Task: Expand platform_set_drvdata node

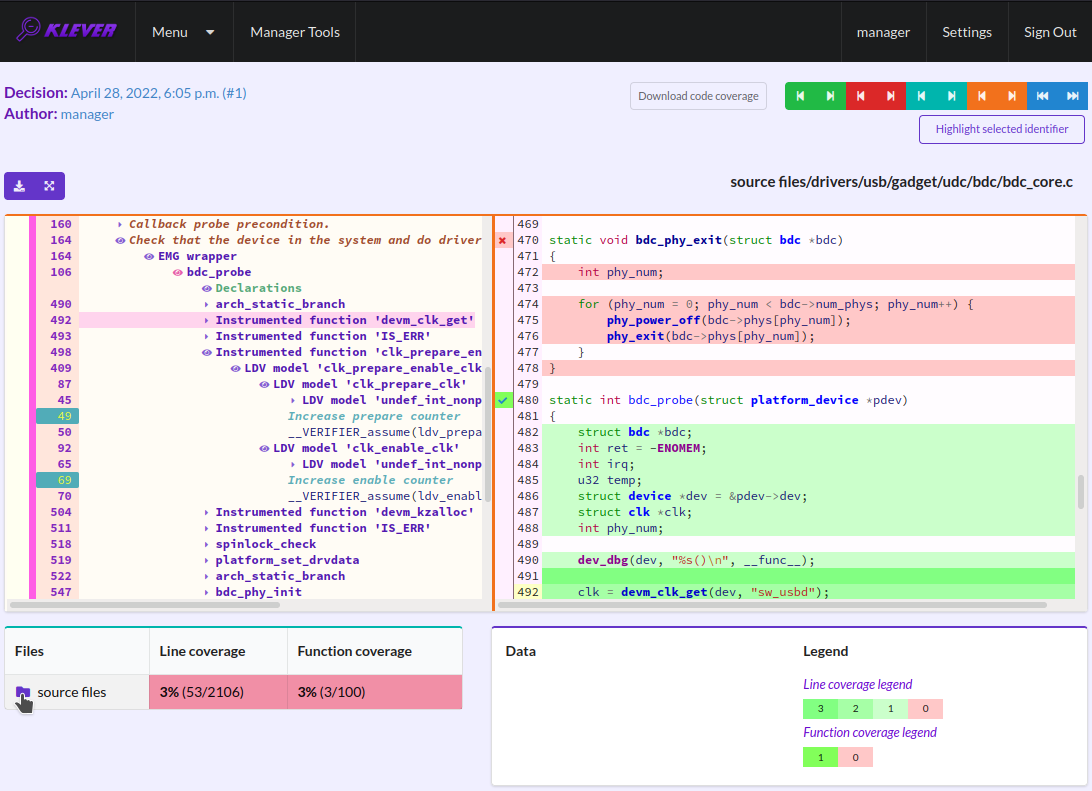Action: point(207,561)
